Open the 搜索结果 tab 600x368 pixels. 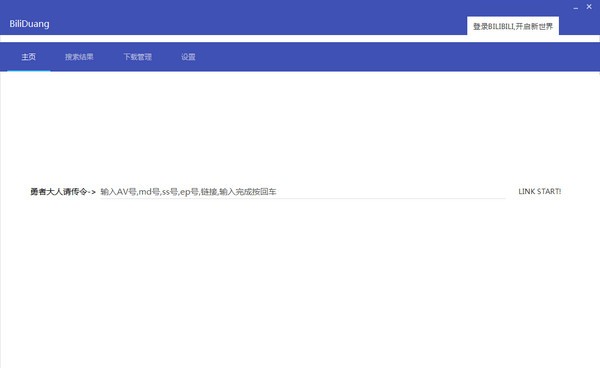[x=79, y=57]
